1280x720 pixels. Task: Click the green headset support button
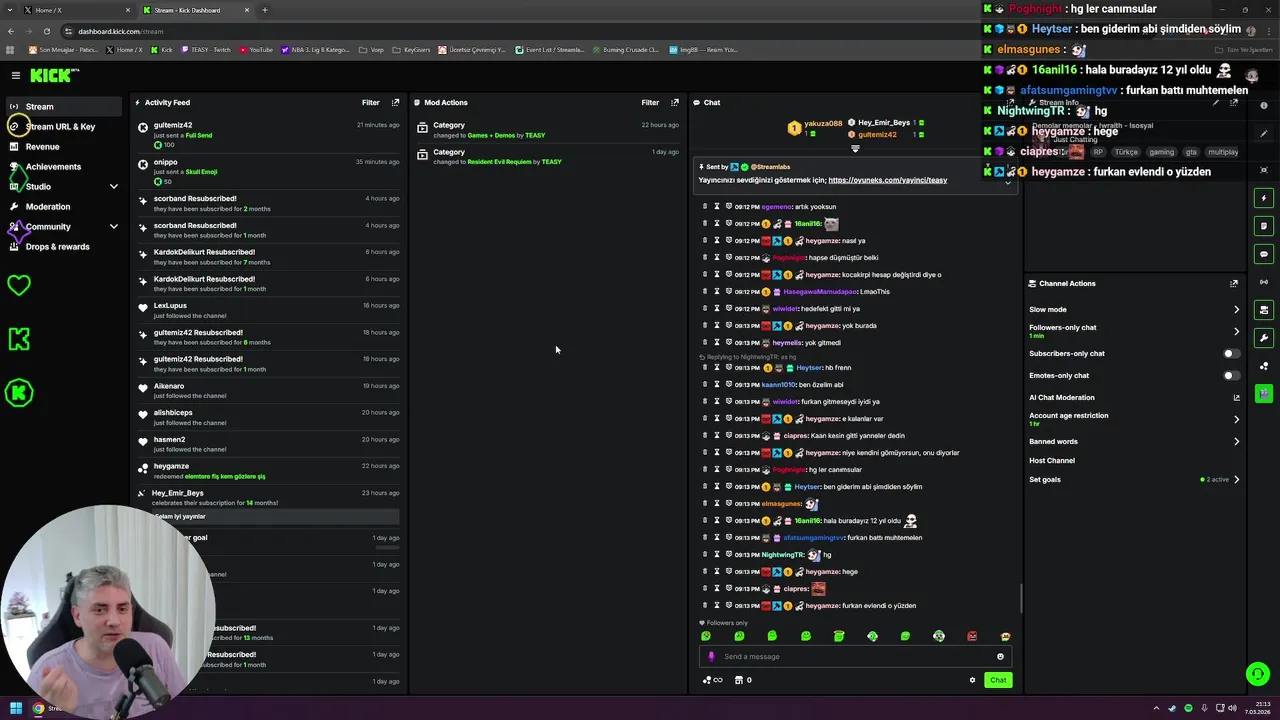pyautogui.click(x=1258, y=674)
